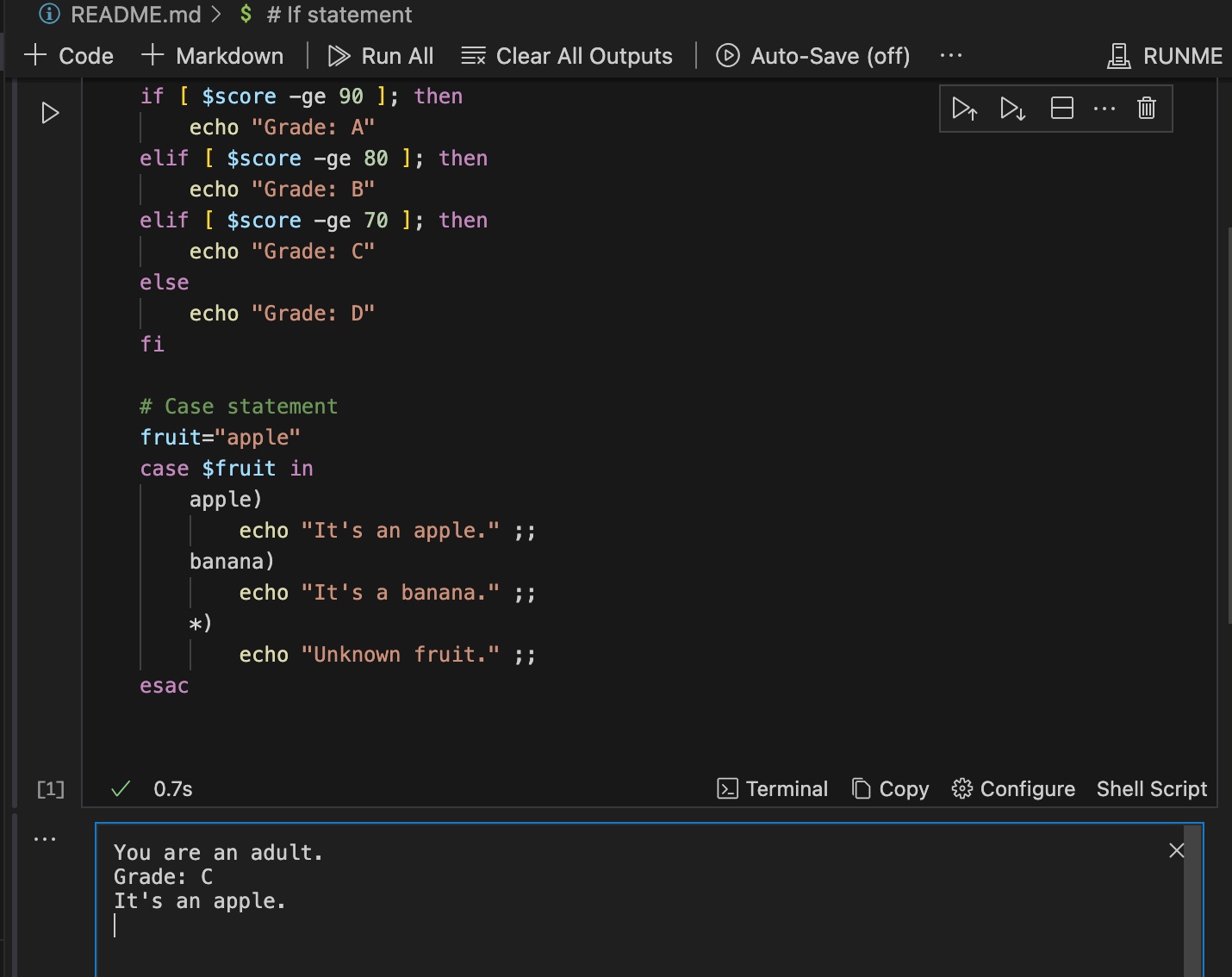Execute above cells from cell toolbar
This screenshot has height=977, width=1232.
point(964,109)
